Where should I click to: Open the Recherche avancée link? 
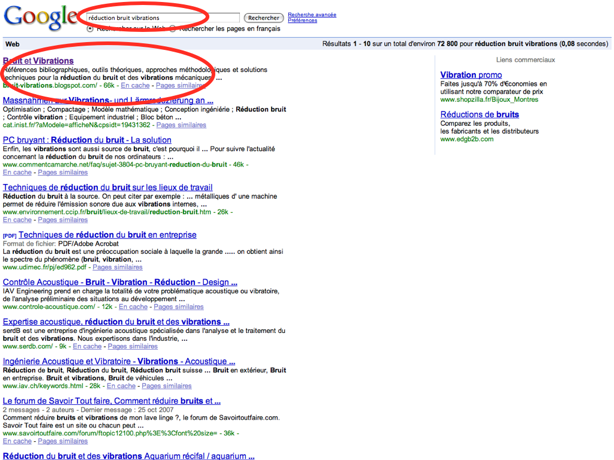pos(312,15)
